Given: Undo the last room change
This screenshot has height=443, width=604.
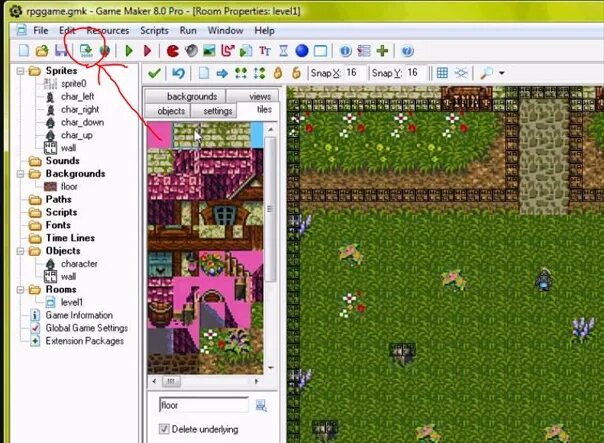Looking at the screenshot, I should [178, 73].
